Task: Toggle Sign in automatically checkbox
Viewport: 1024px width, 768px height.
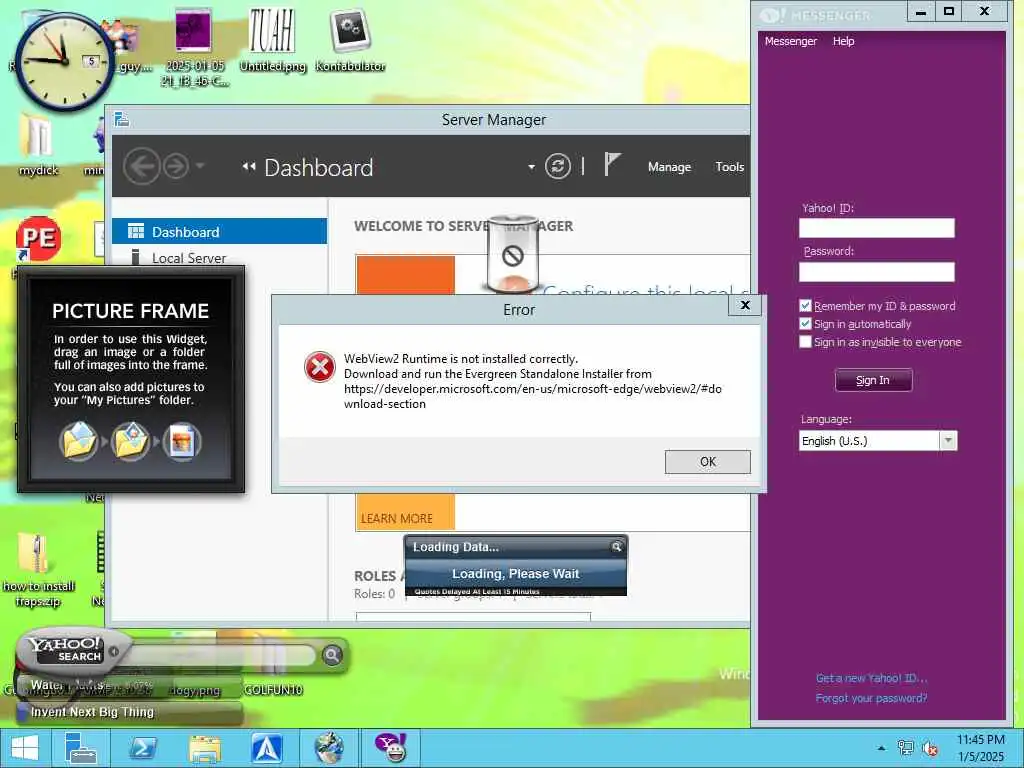Action: click(805, 324)
